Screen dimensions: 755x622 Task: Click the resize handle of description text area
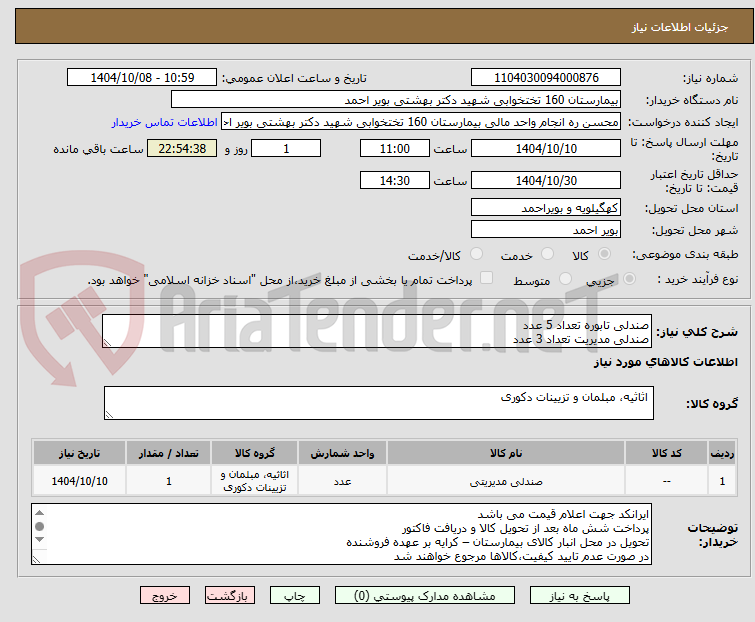click(x=107, y=343)
